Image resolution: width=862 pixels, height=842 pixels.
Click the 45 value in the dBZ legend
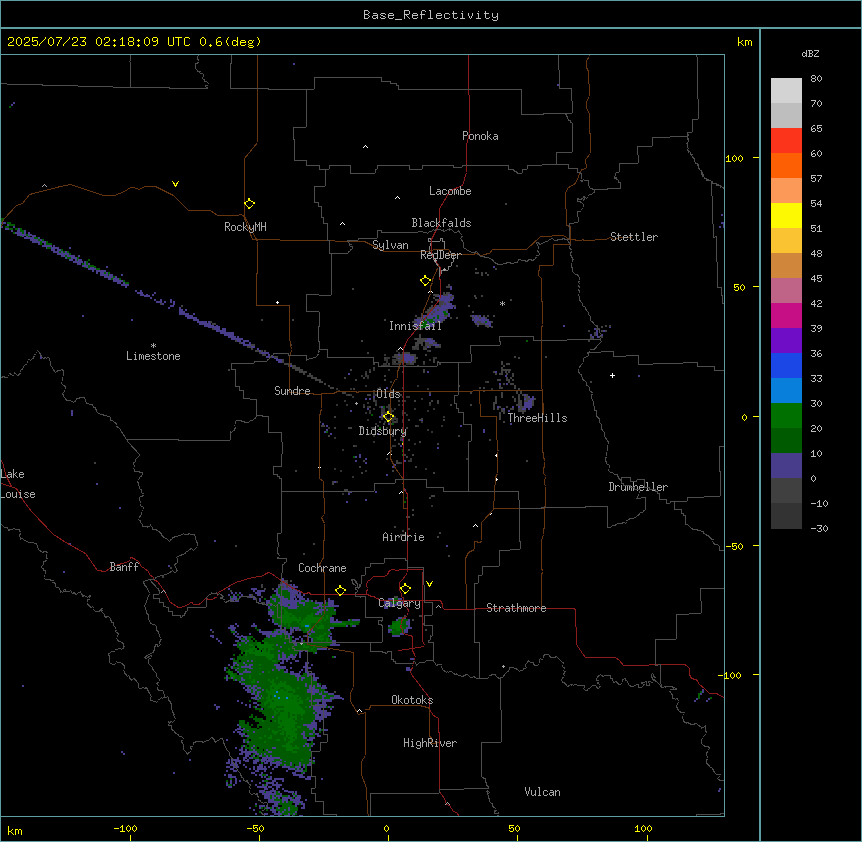pyautogui.click(x=816, y=279)
